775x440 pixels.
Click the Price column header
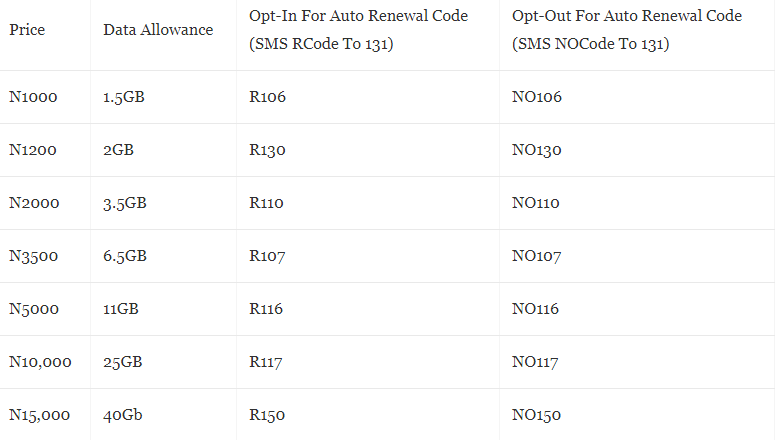click(x=26, y=30)
